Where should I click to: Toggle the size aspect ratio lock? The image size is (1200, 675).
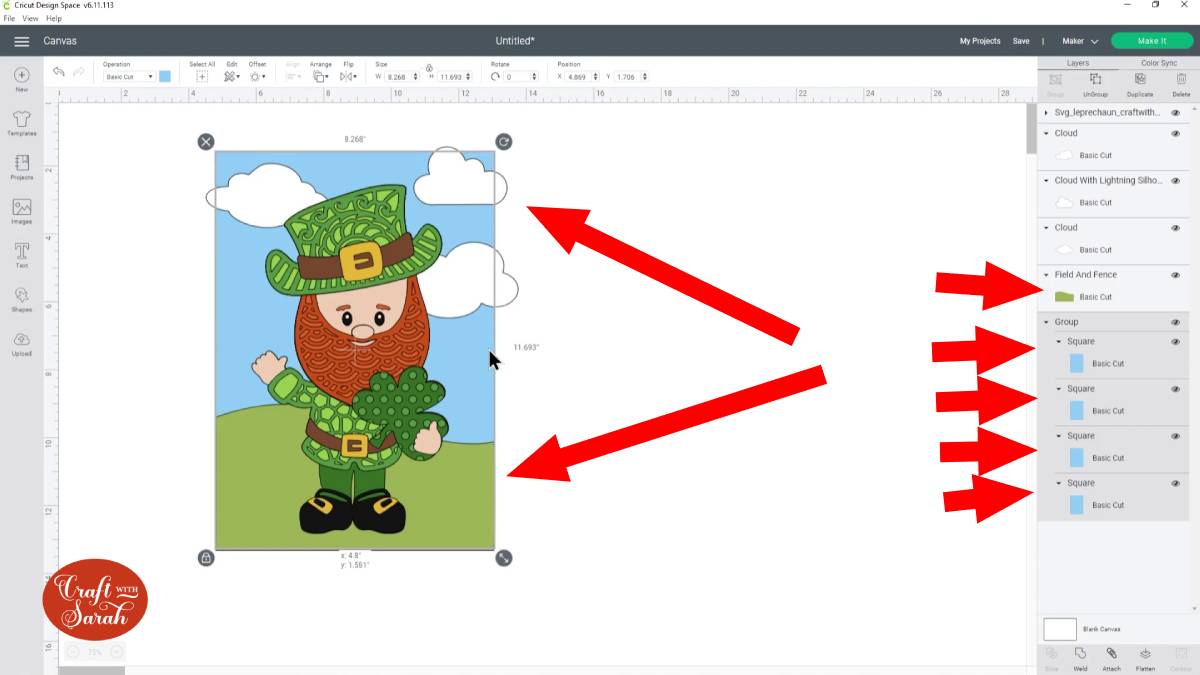(428, 66)
